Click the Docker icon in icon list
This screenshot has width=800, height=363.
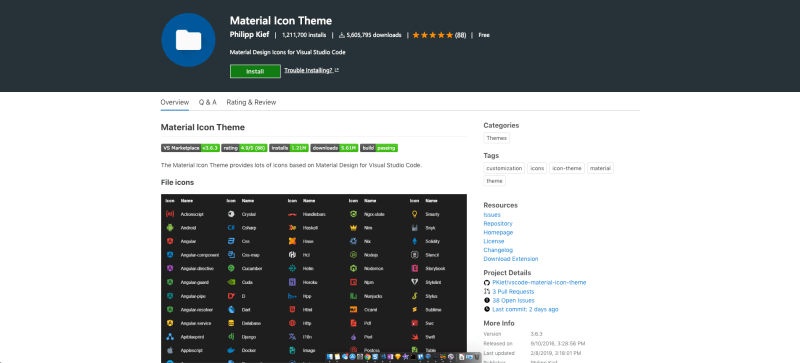pos(231,350)
